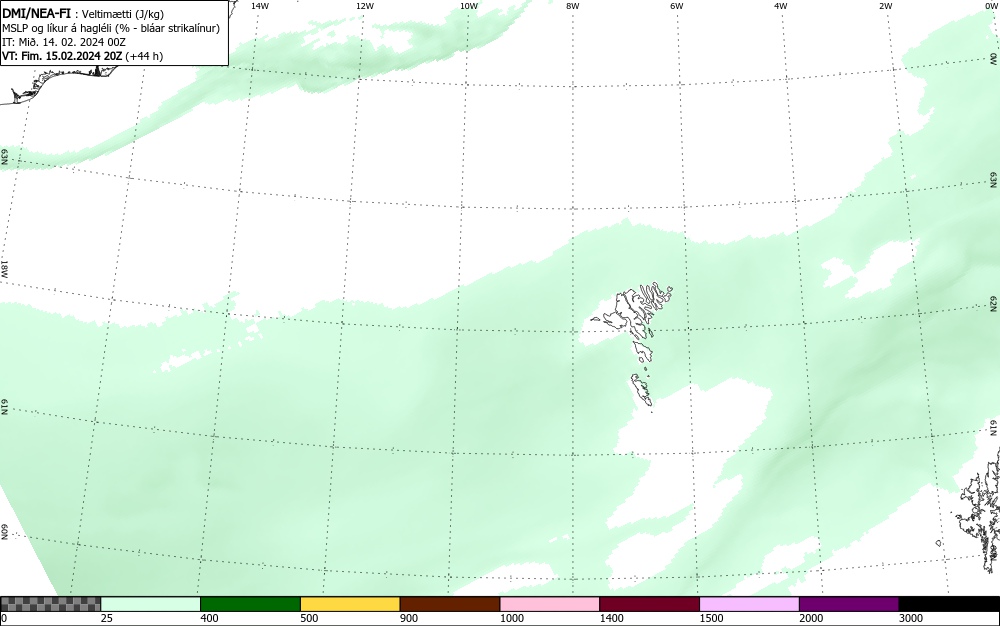Click the VT: Fim. 15.02.2024 20Z line
1000x626 pixels.
tap(82, 56)
